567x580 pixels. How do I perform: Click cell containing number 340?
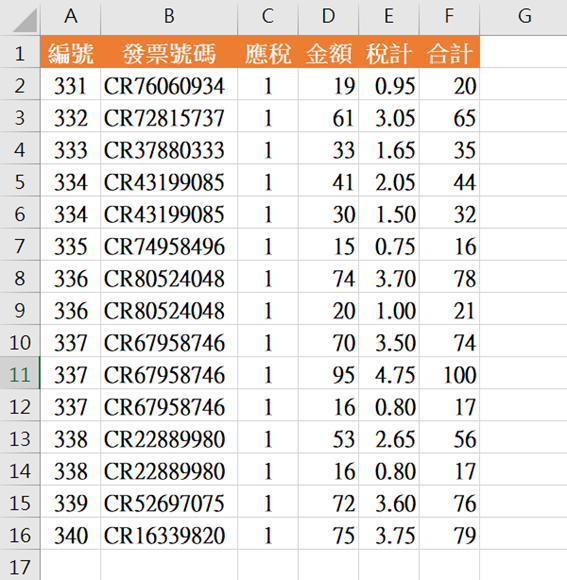point(70,533)
